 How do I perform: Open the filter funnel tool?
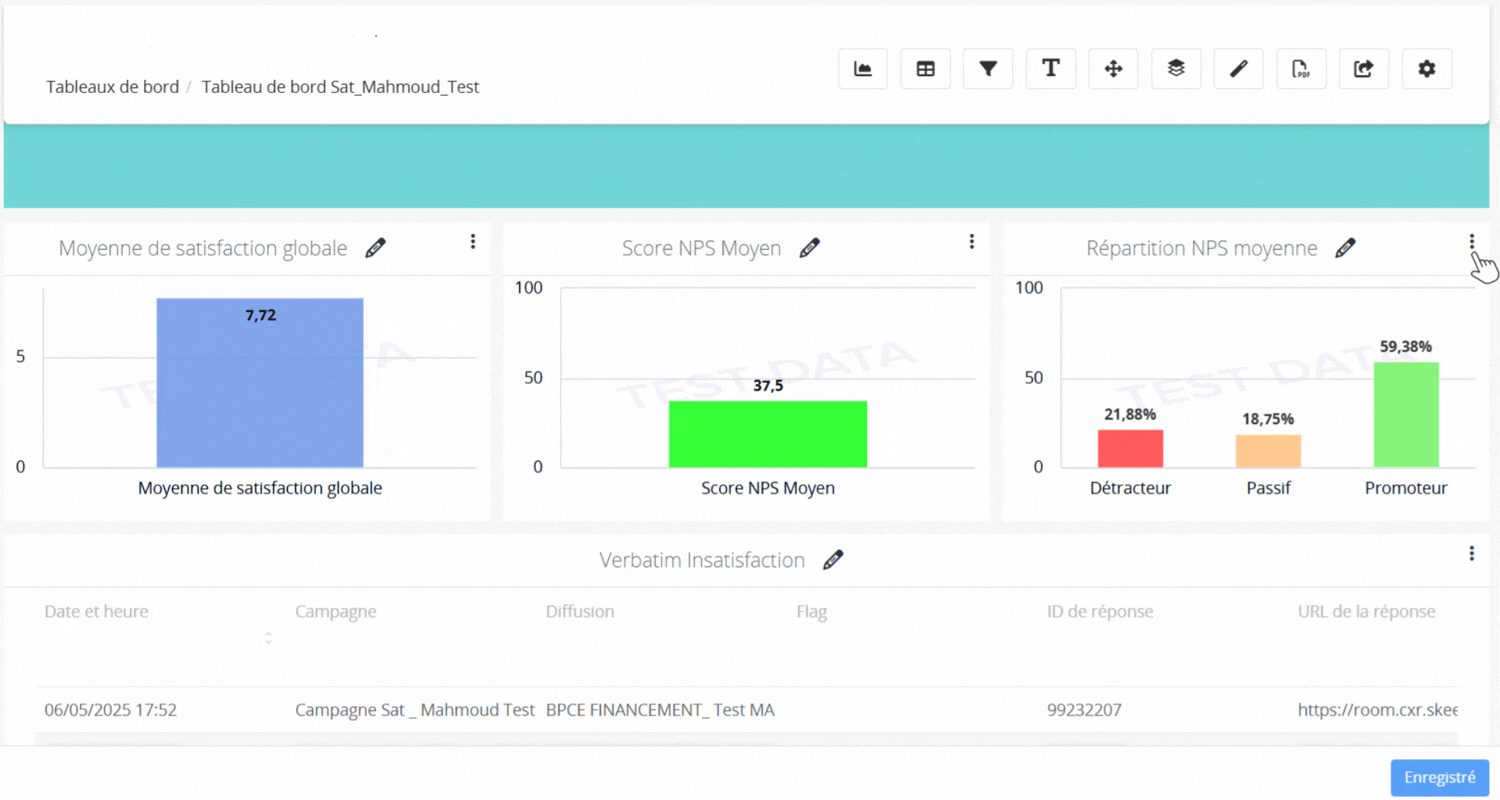pyautogui.click(x=988, y=69)
